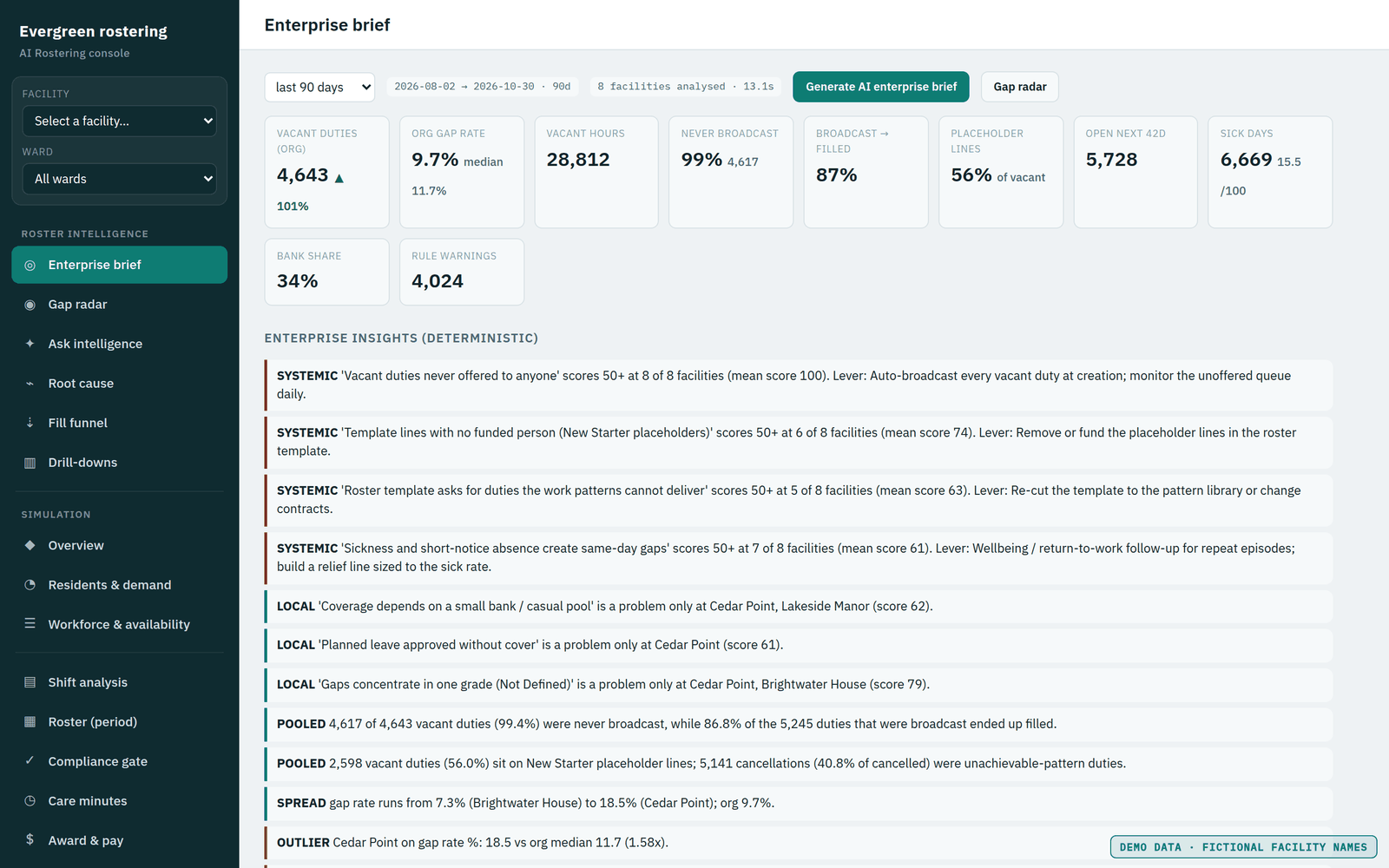Click the Care minutes clock icon
This screenshot has height=868, width=1389.
coord(30,801)
